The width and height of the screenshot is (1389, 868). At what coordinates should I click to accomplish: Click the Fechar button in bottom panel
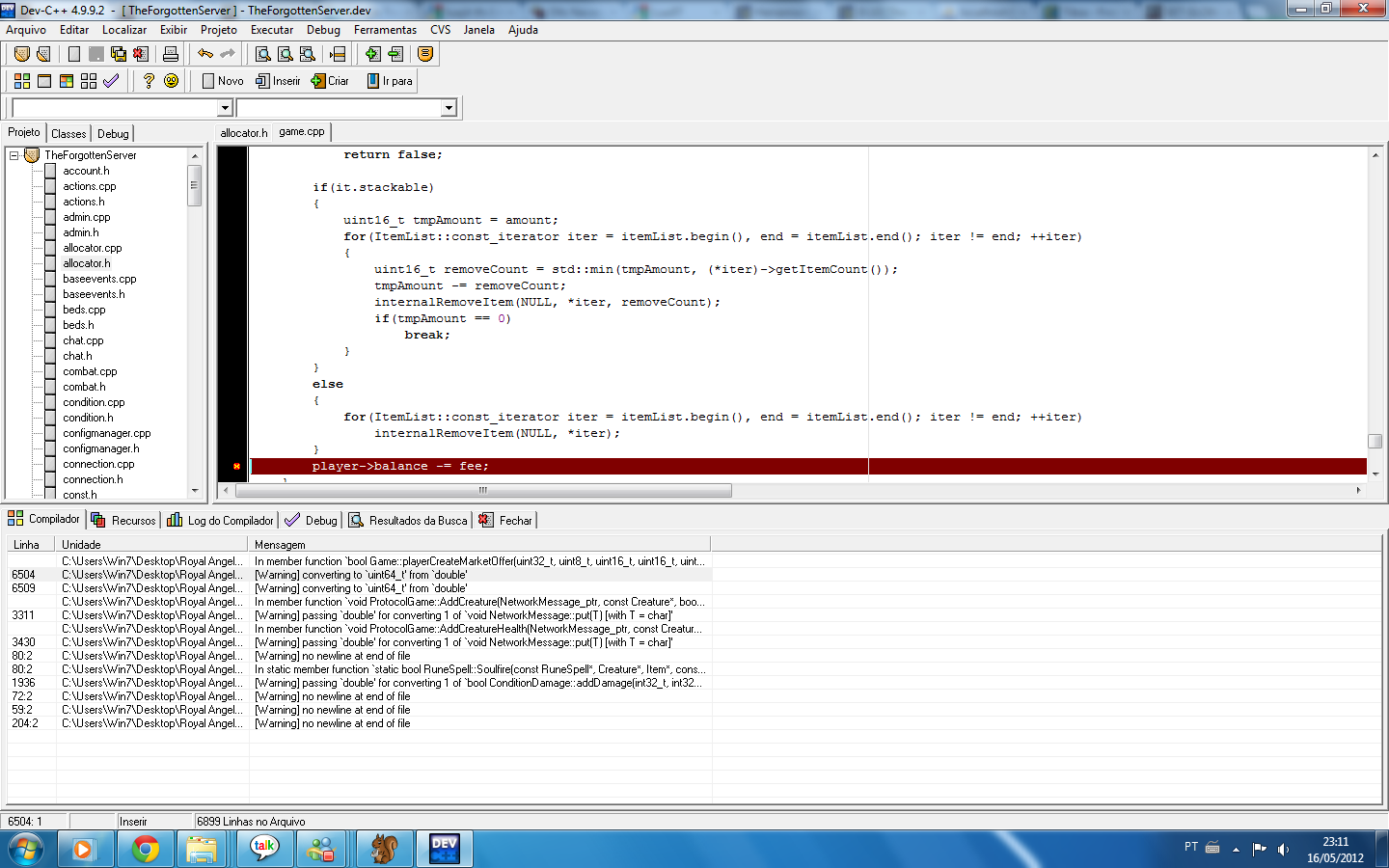point(505,520)
